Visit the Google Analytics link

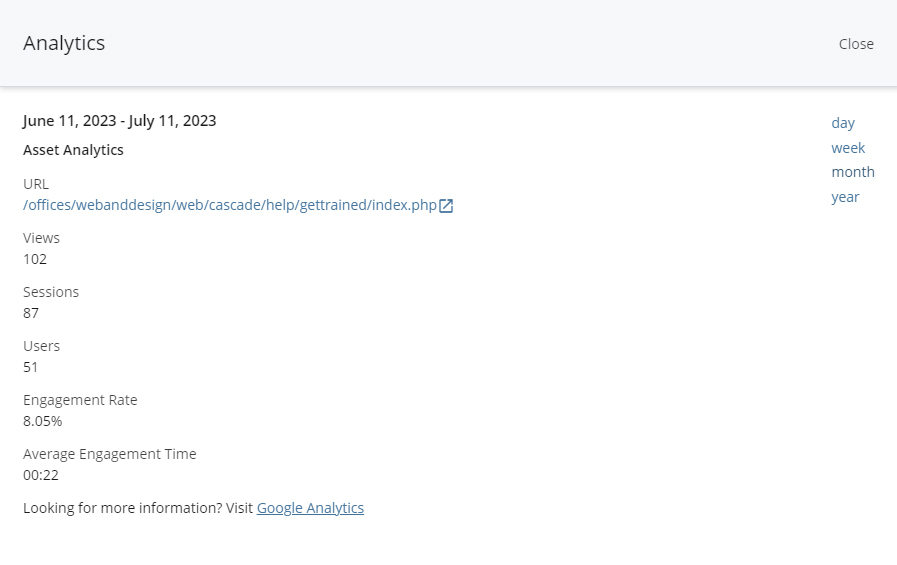(x=310, y=508)
